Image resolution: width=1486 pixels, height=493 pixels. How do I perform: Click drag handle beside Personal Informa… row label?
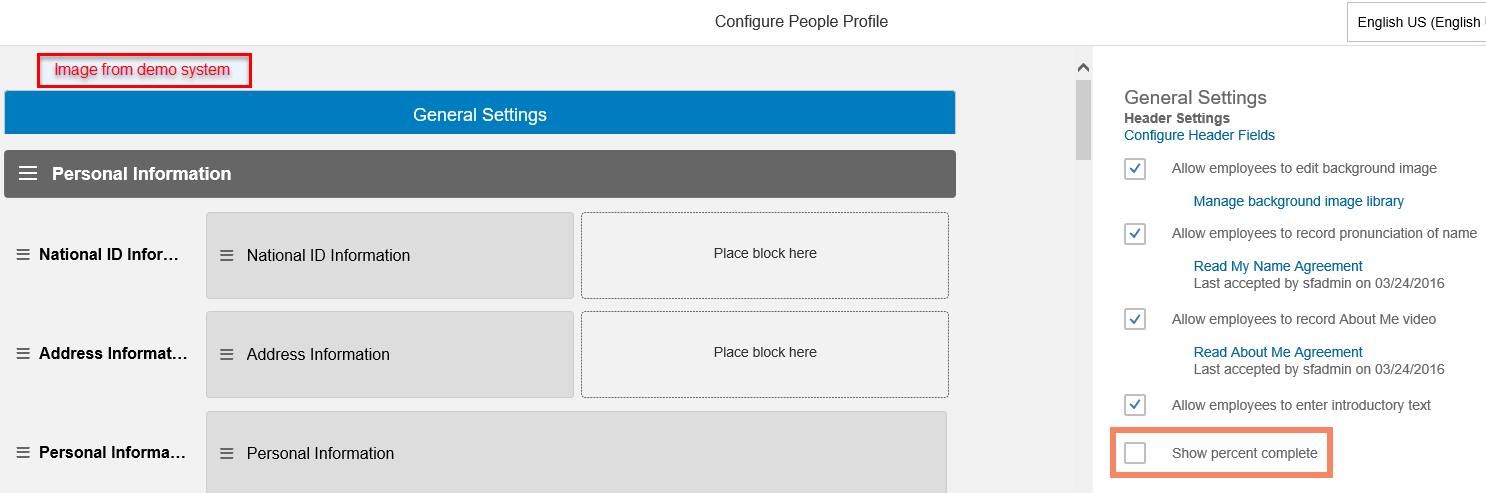23,453
